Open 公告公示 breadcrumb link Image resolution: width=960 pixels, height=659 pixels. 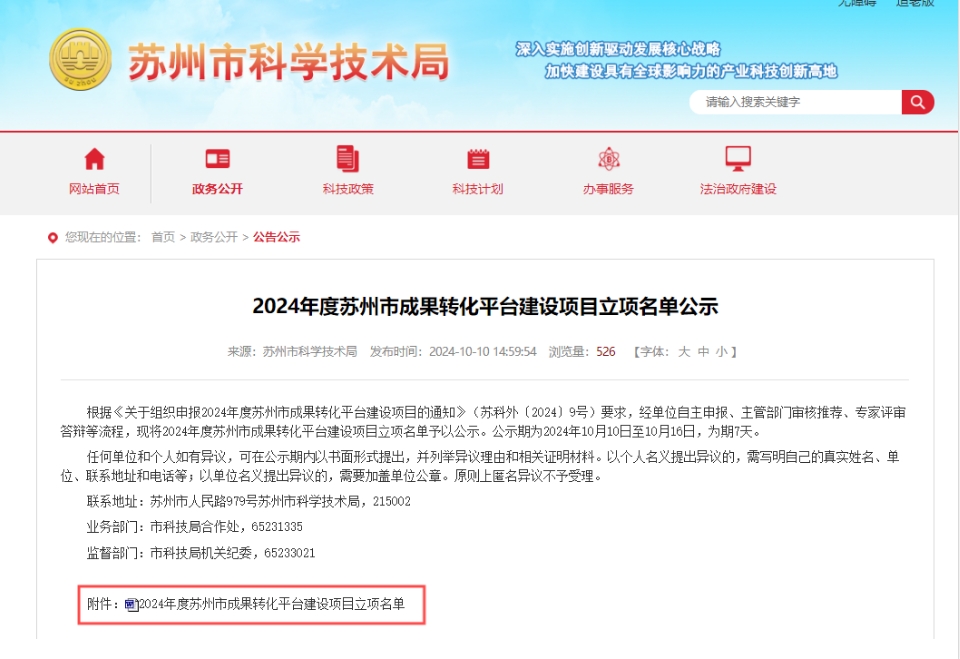277,237
